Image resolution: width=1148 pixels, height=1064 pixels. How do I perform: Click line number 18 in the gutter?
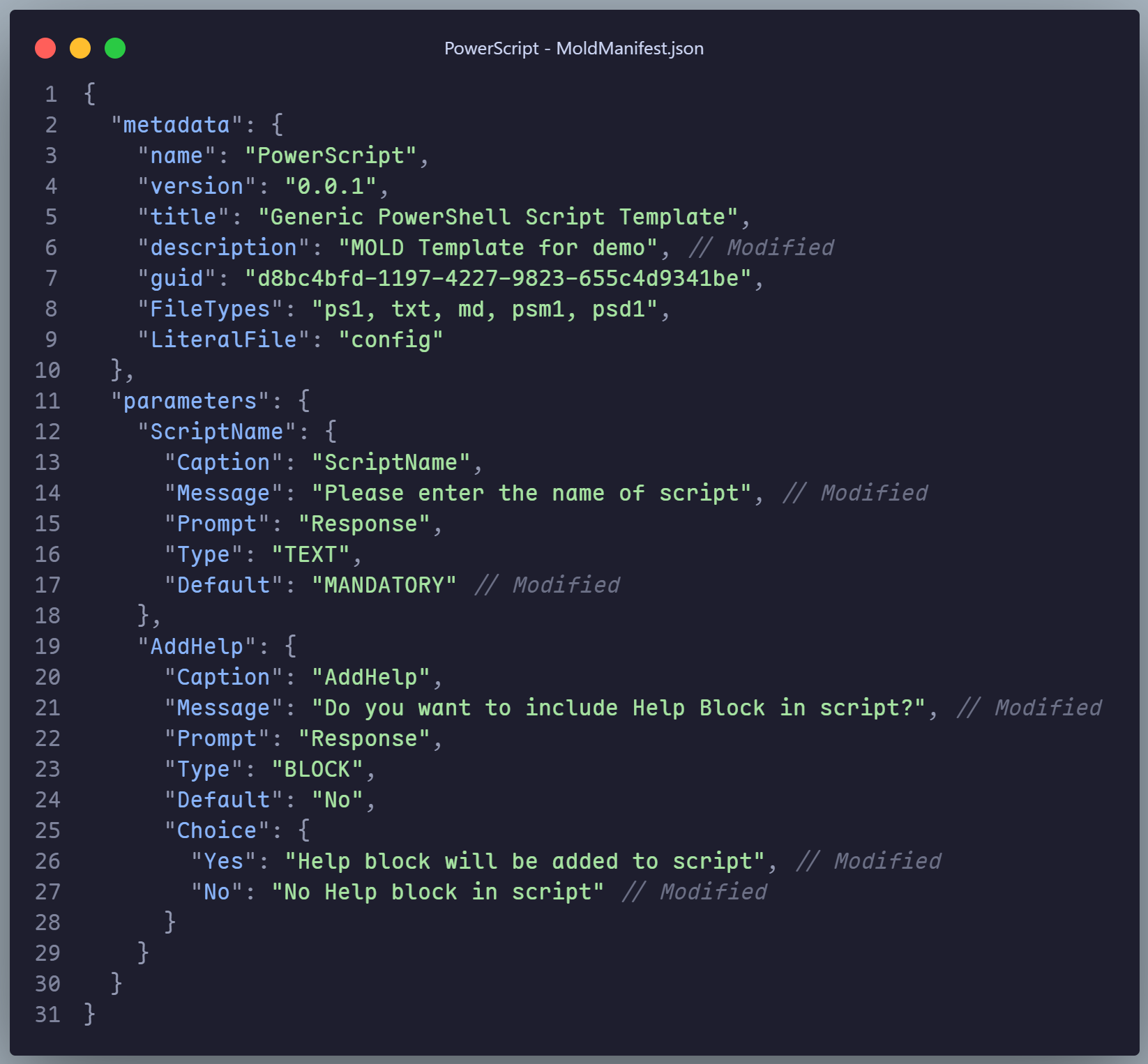click(47, 616)
